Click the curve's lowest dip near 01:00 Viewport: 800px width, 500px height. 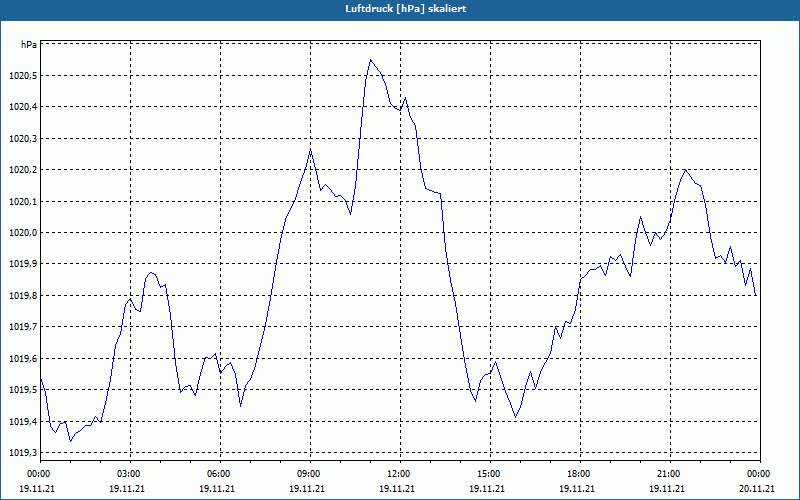(70, 441)
